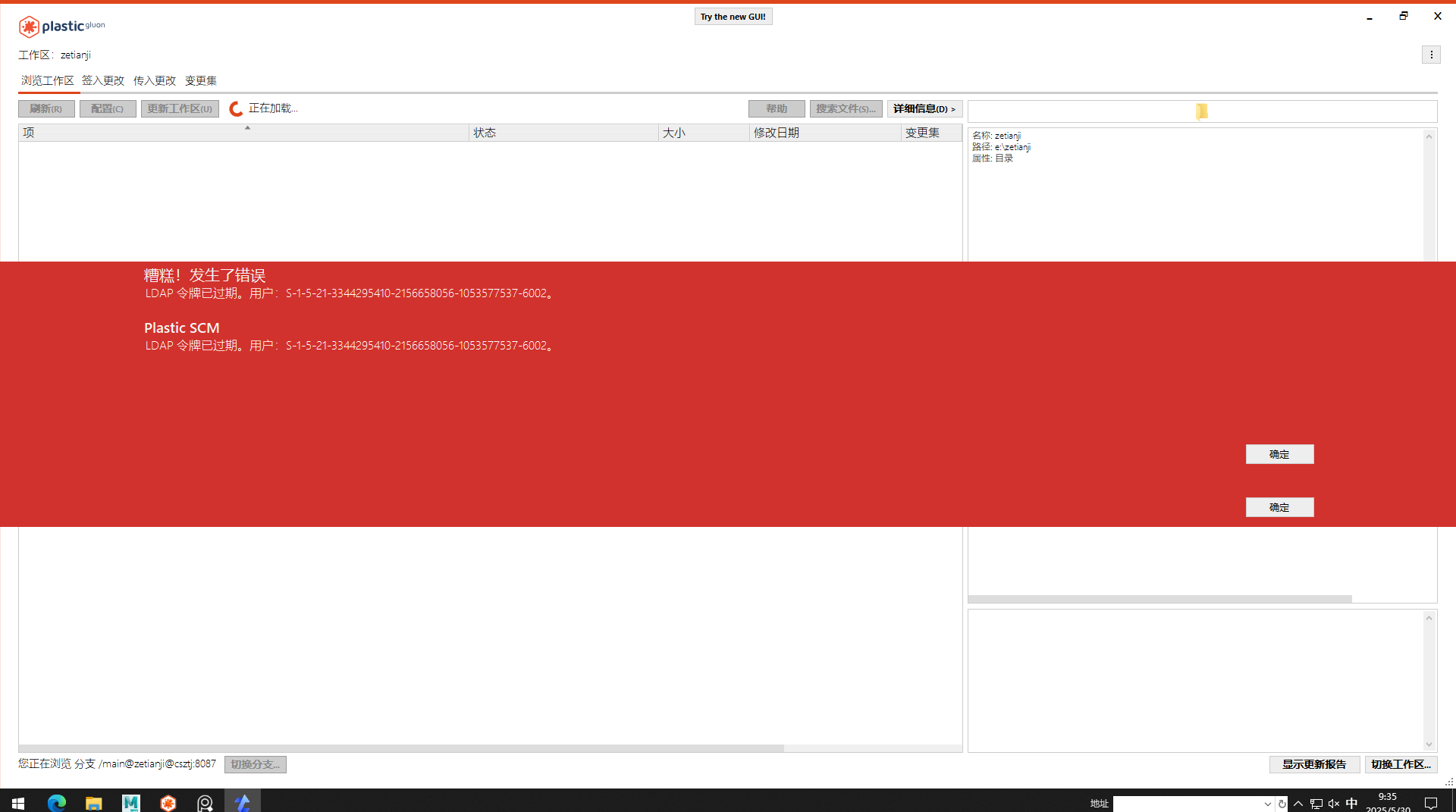Click the 搜索文件(S)... button

[x=846, y=109]
